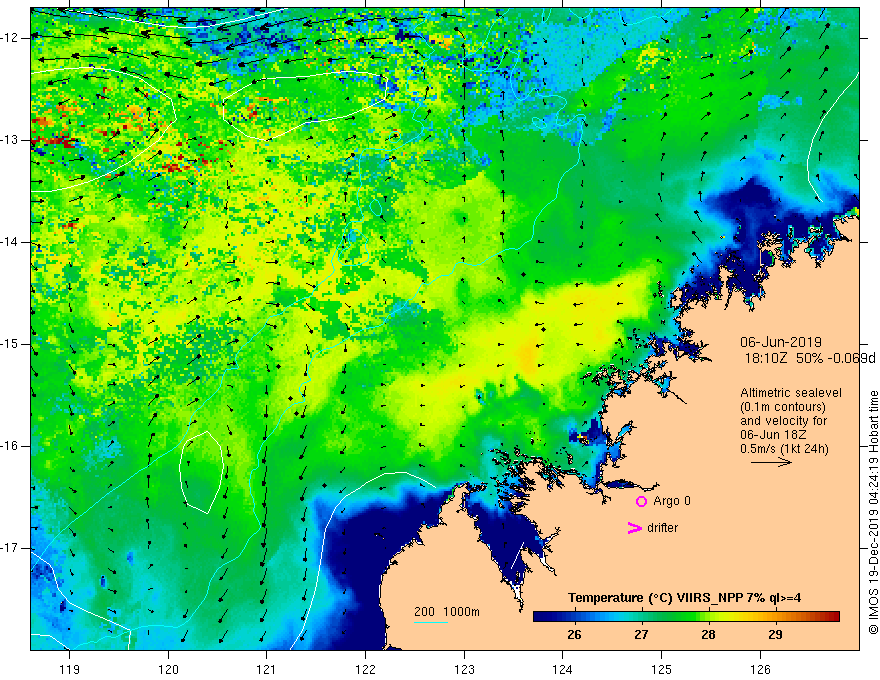Click the IMOS copyright timestamp text

(873, 512)
